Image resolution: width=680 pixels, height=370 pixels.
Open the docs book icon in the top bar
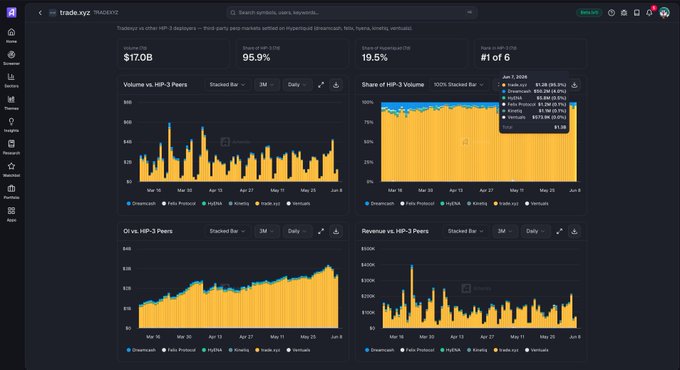[x=636, y=13]
